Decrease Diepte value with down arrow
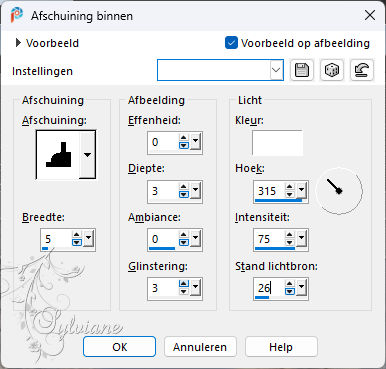 point(184,195)
